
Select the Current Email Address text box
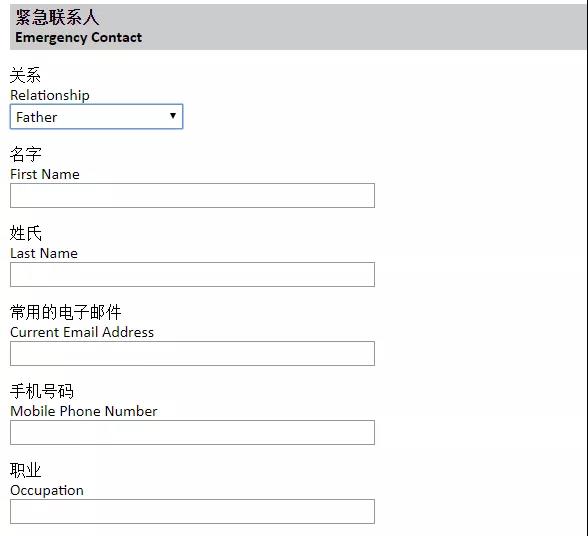[x=192, y=353]
